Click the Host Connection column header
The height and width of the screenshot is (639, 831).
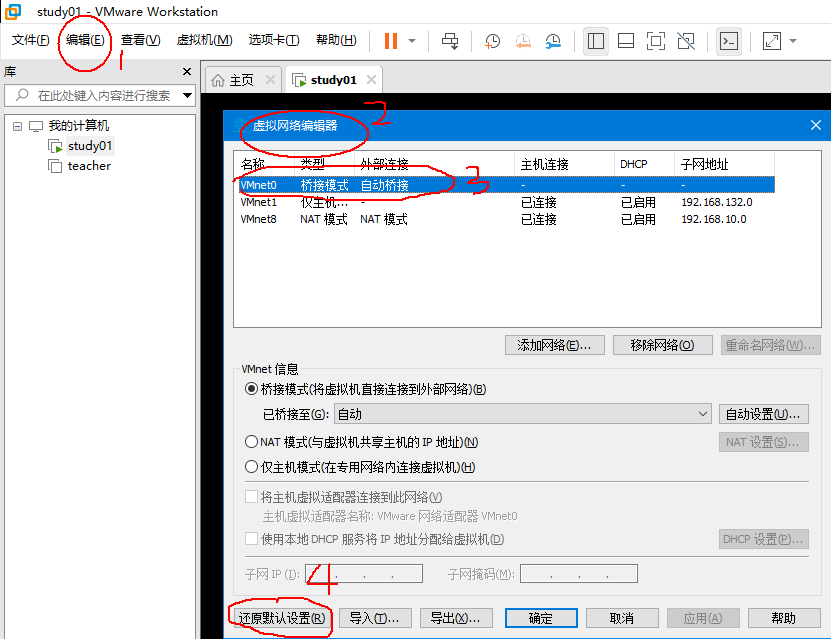click(x=564, y=164)
